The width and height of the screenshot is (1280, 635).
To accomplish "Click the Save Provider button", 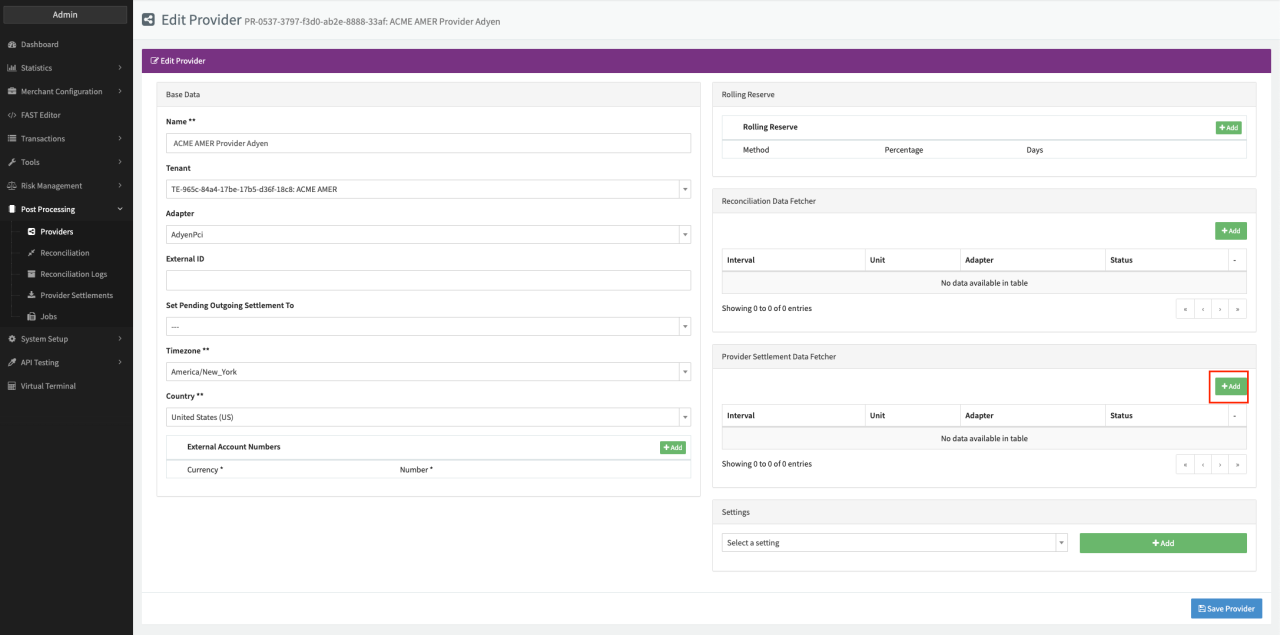I will (x=1226, y=609).
